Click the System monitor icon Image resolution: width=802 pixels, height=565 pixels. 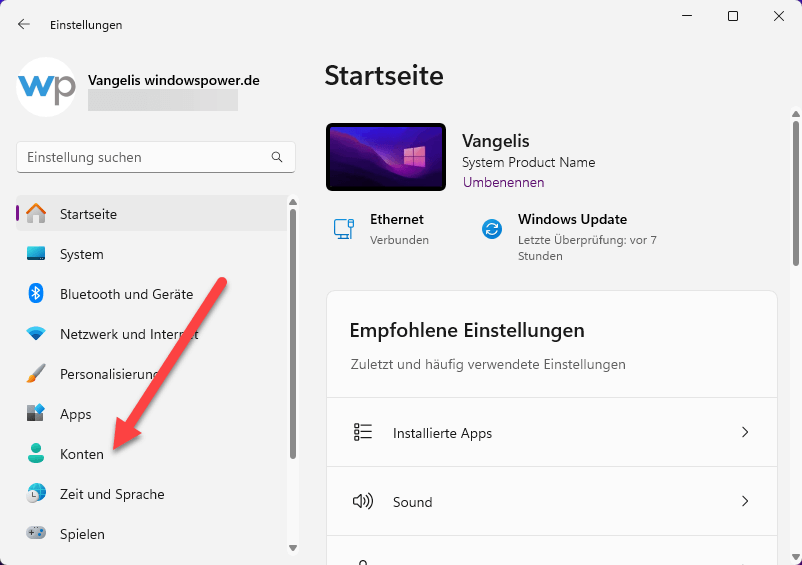(x=36, y=254)
